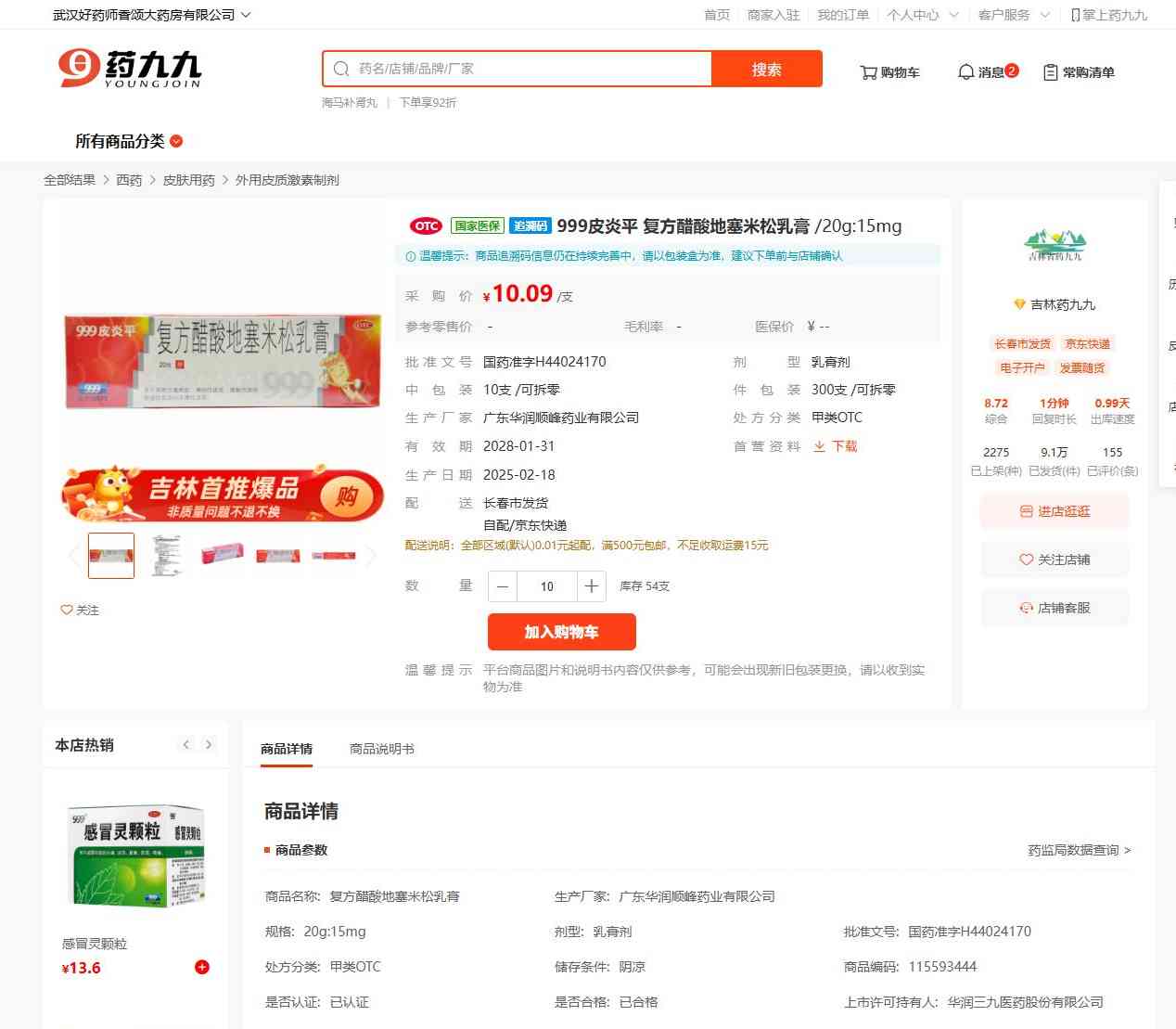1176x1029 pixels.
Task: Switch to the 商品说明书 tab
Action: point(381,749)
